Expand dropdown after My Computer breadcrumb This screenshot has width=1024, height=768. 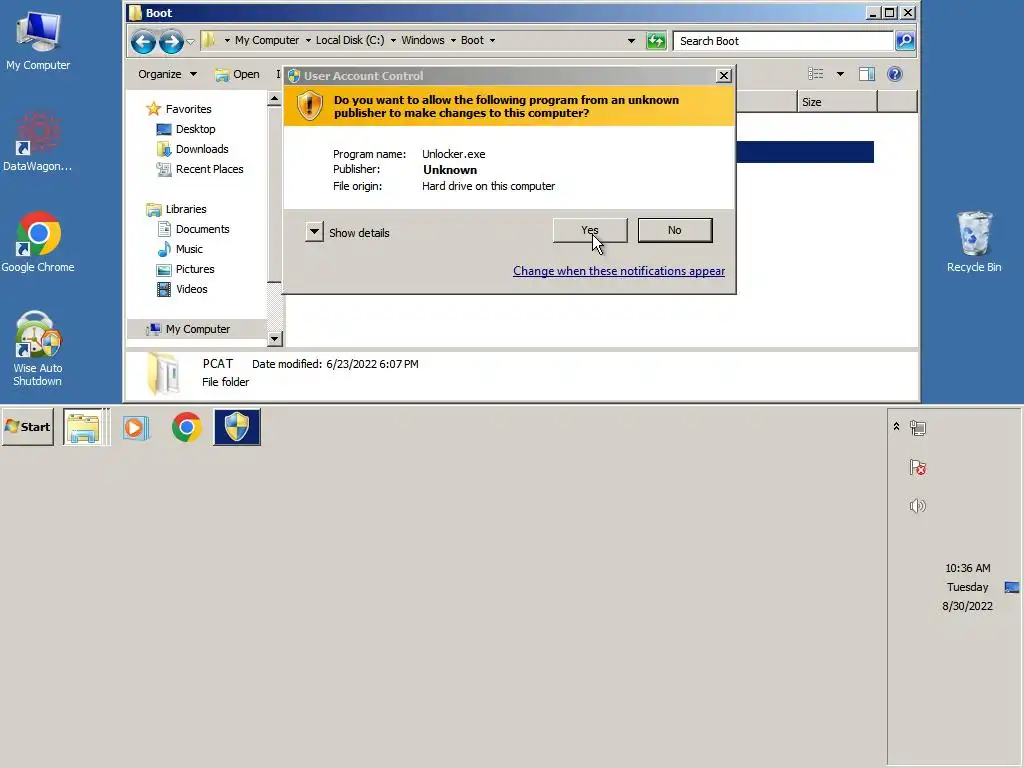click(x=308, y=40)
